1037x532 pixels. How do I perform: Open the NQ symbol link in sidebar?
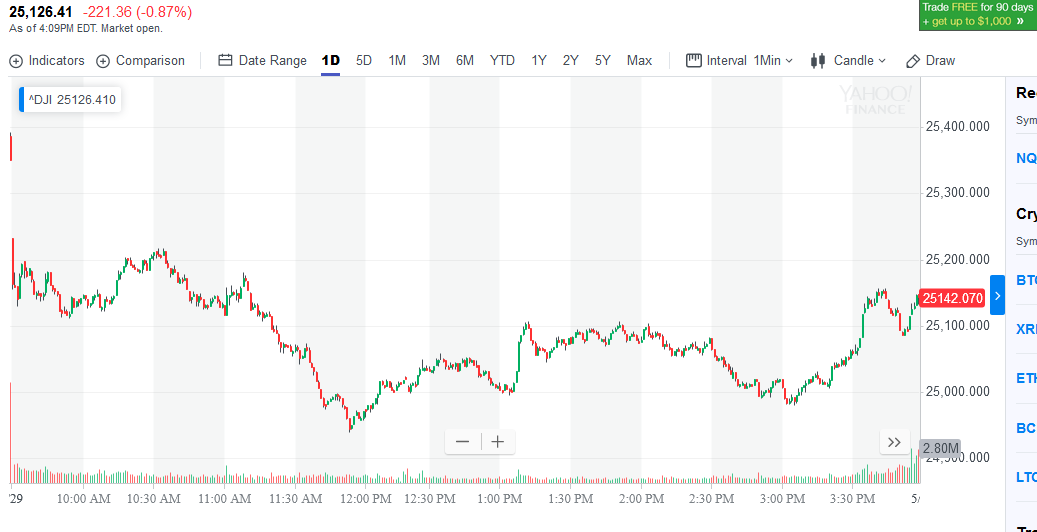[x=1026, y=157]
